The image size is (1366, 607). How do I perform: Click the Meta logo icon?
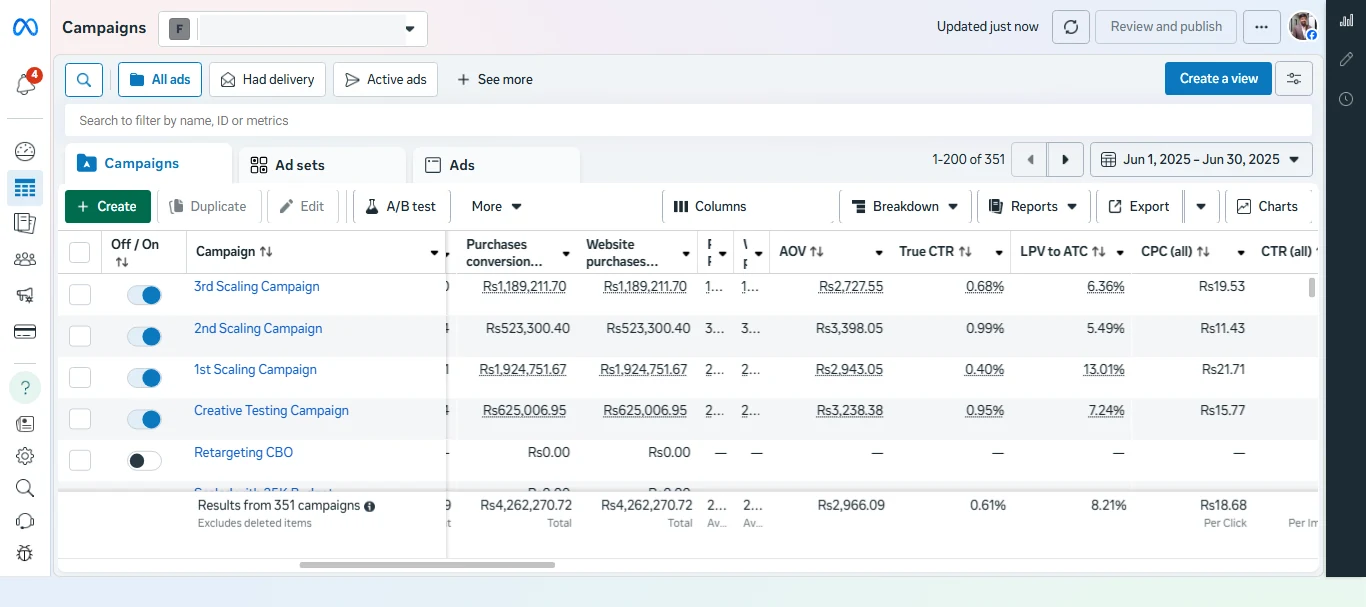point(25,28)
